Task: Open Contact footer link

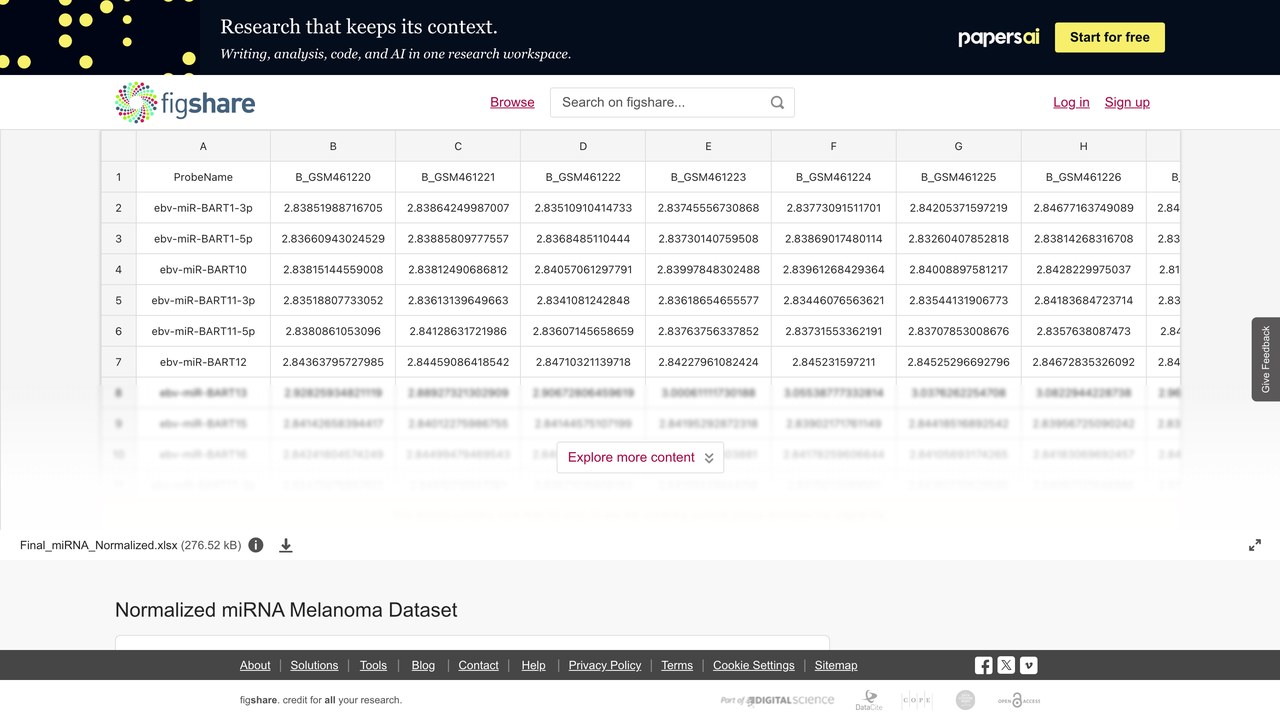Action: tap(478, 665)
